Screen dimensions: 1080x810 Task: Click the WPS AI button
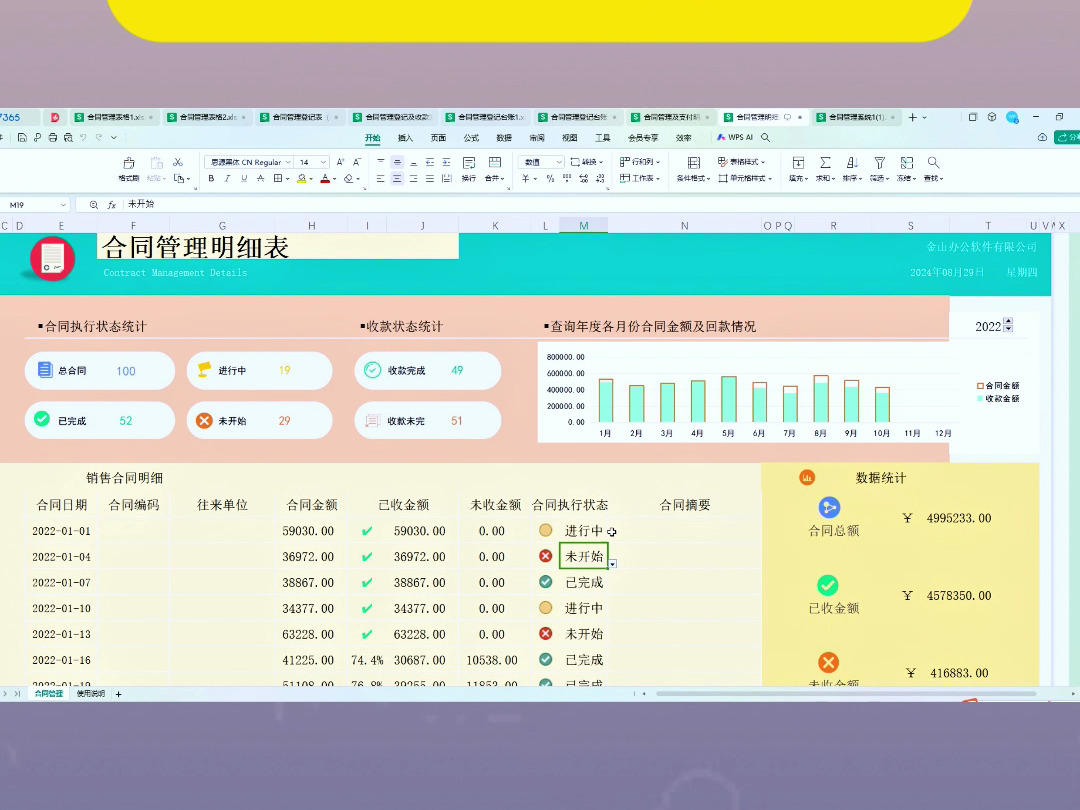(x=735, y=138)
